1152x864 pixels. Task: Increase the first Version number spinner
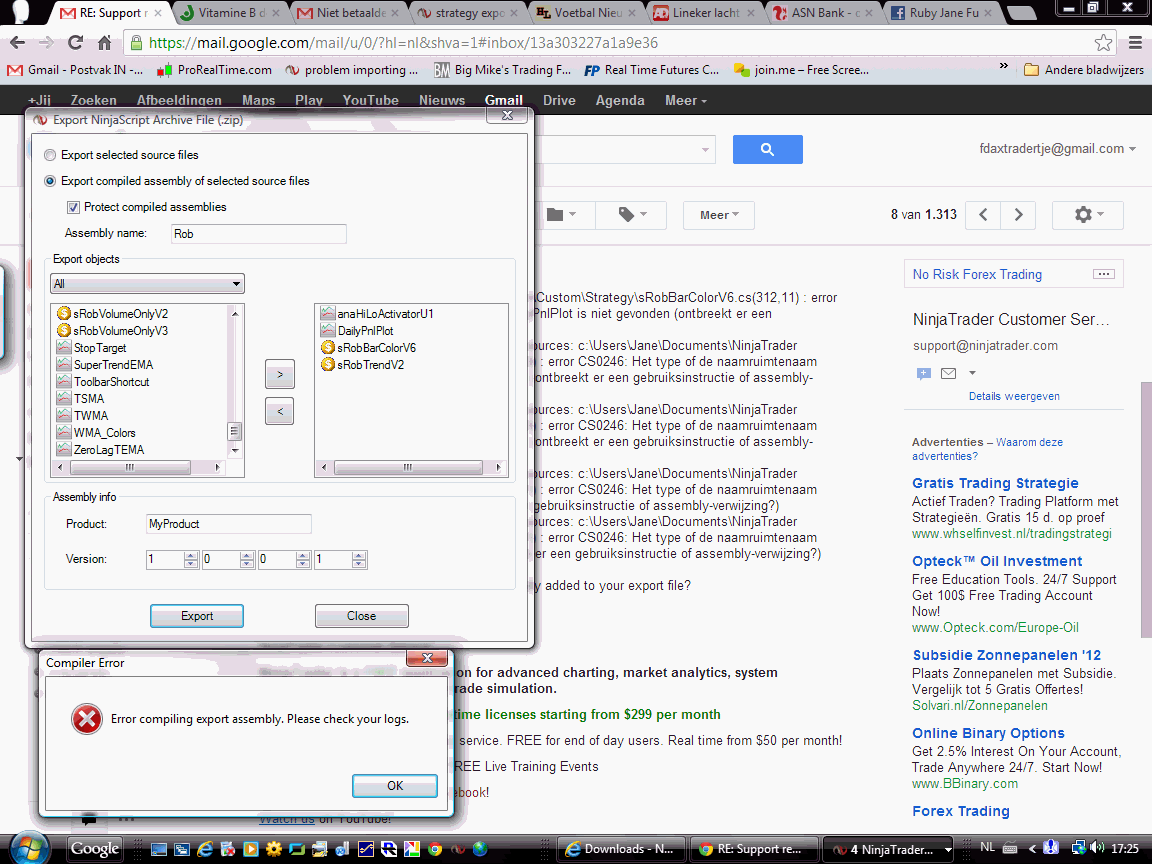pyautogui.click(x=191, y=555)
